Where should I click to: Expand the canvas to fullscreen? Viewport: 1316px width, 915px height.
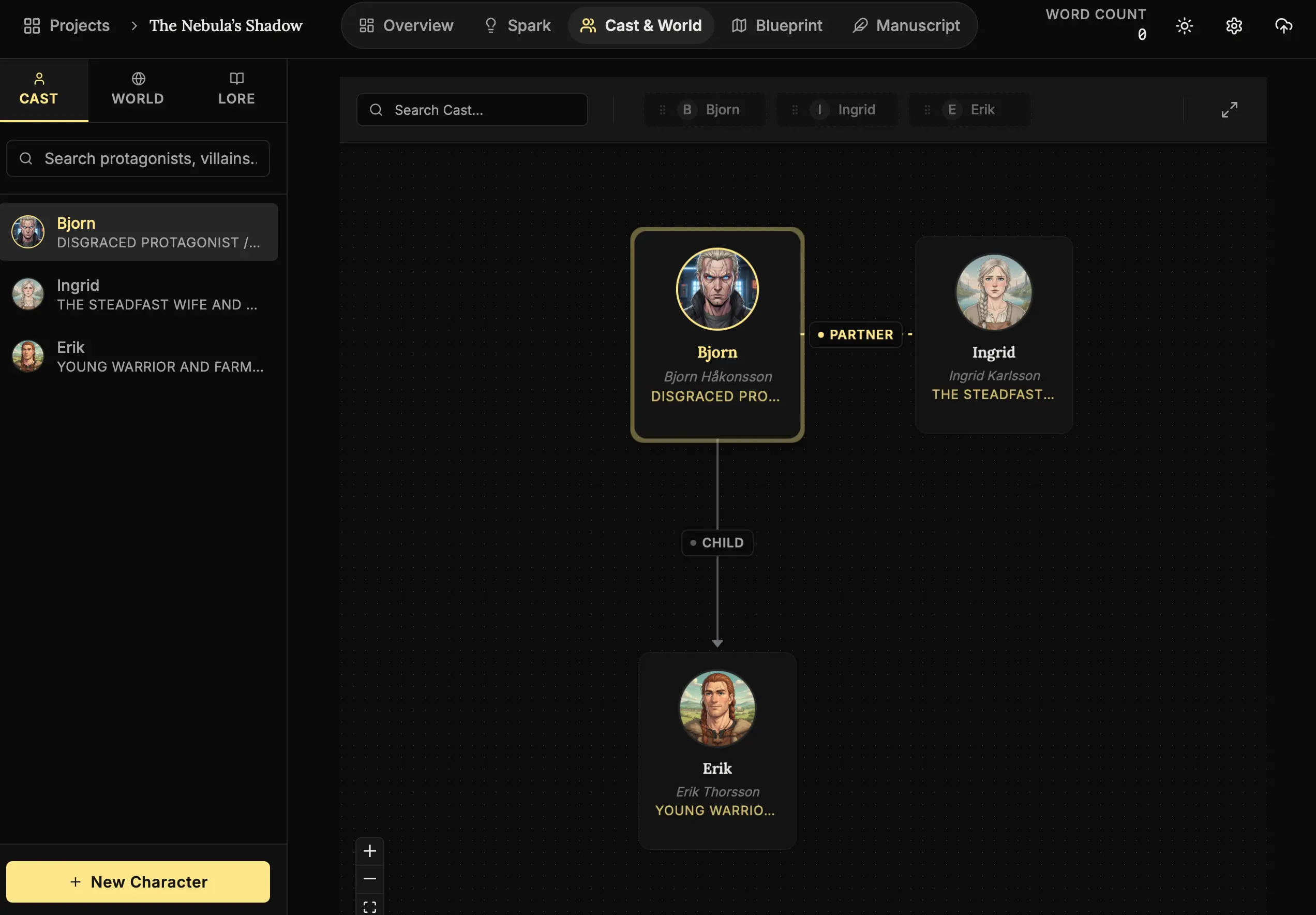1229,110
